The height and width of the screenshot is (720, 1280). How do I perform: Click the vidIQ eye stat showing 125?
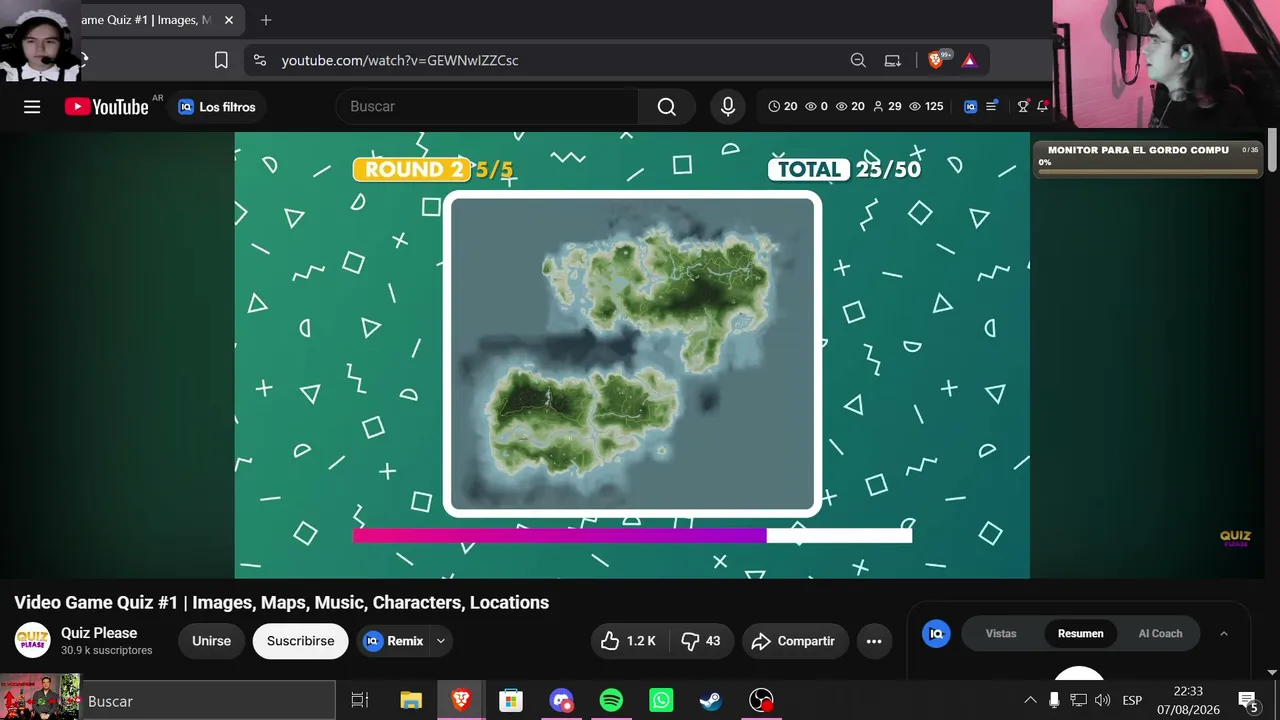(926, 106)
